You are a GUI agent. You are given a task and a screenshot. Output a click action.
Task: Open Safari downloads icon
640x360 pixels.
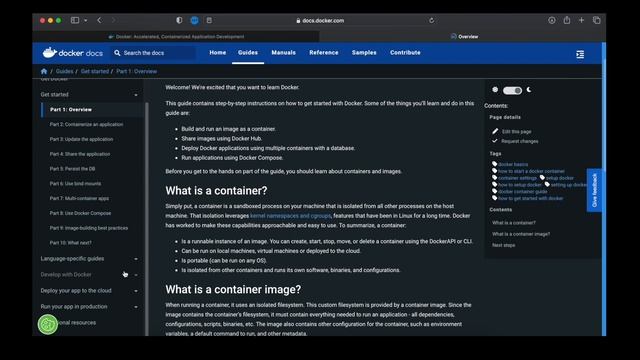(x=552, y=20)
